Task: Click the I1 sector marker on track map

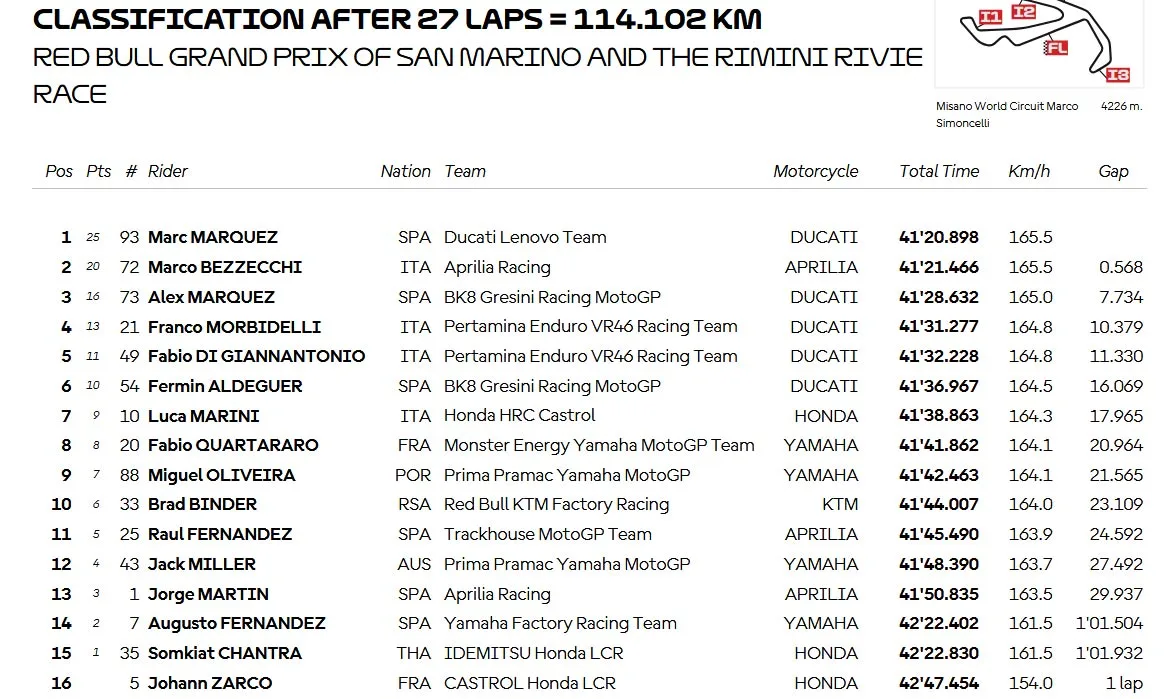Action: [x=990, y=16]
